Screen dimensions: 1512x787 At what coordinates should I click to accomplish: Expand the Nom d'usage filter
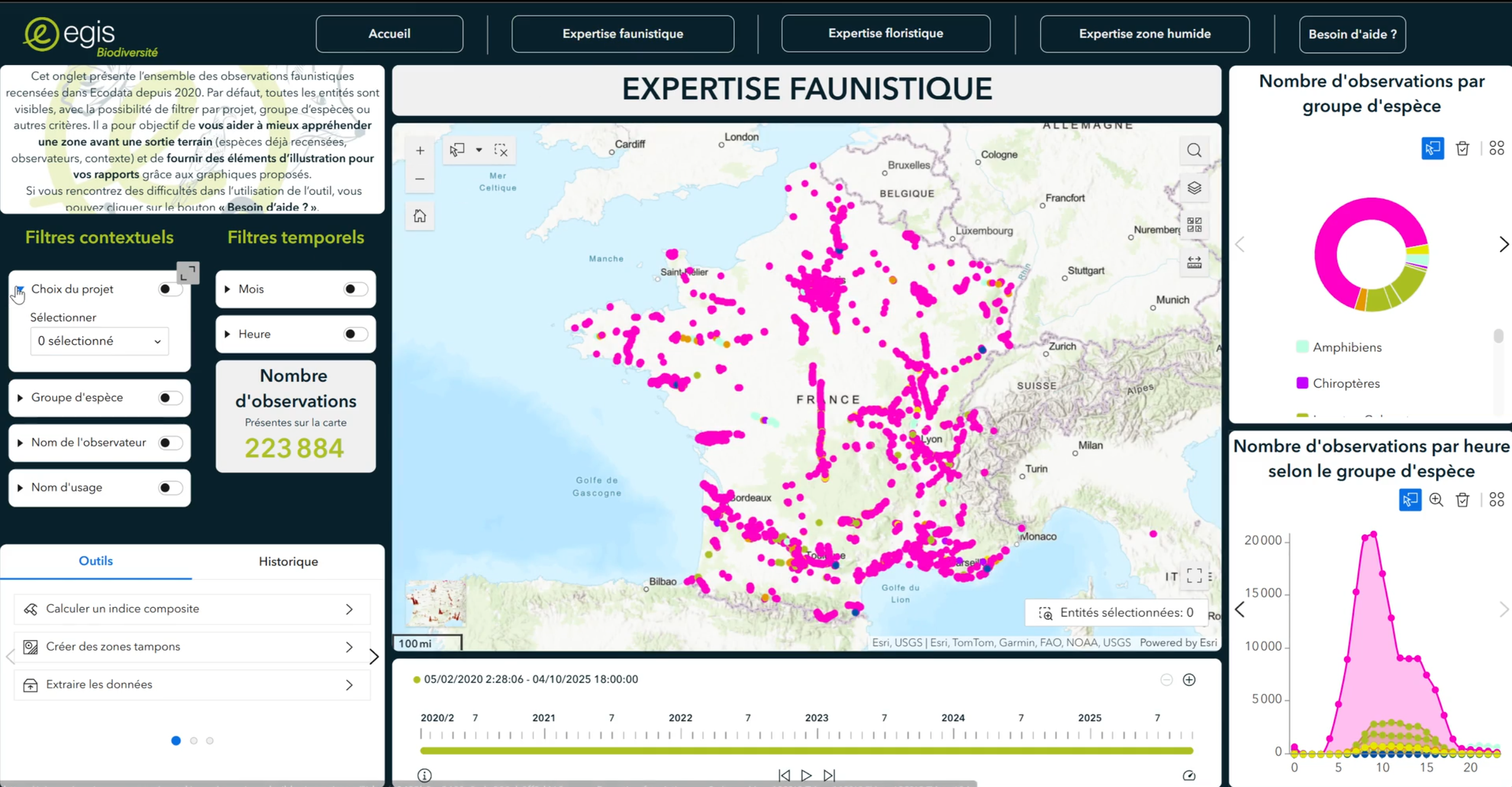point(20,488)
